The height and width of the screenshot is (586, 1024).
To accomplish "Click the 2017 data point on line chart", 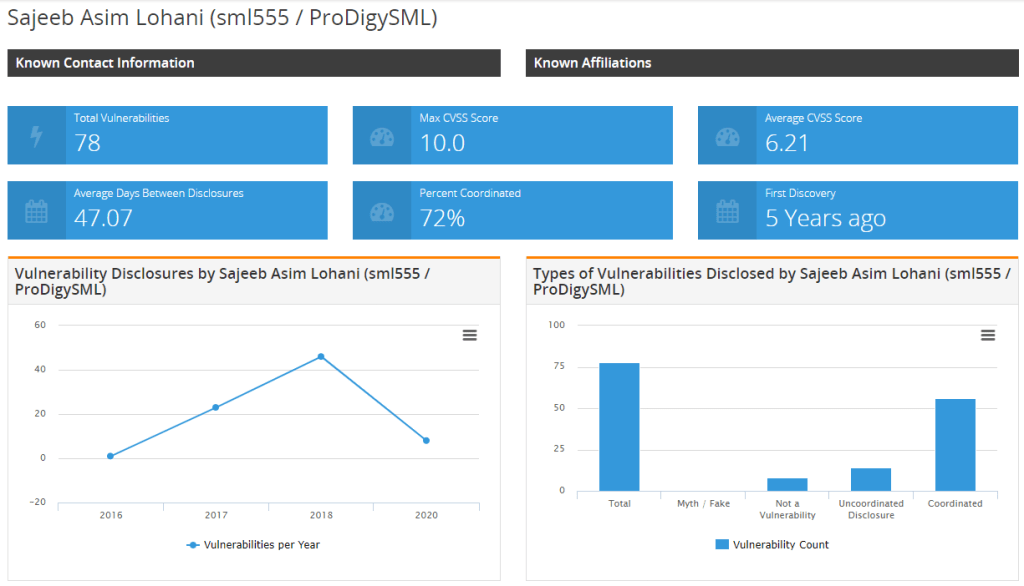I will (x=215, y=407).
